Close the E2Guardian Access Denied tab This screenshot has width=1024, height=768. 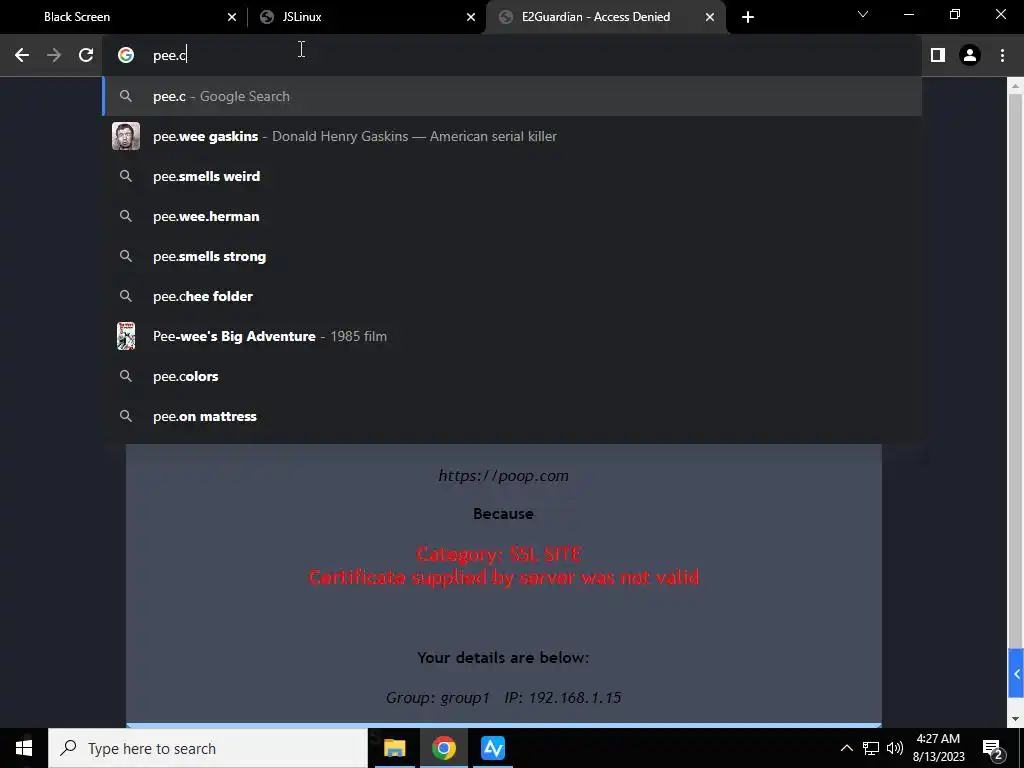tap(710, 17)
